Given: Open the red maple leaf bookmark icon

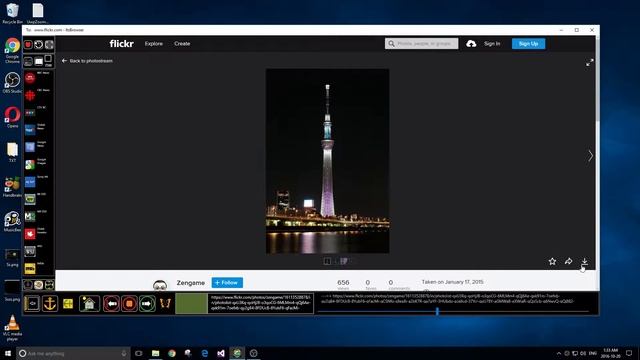Looking at the screenshot, I should point(30,234).
